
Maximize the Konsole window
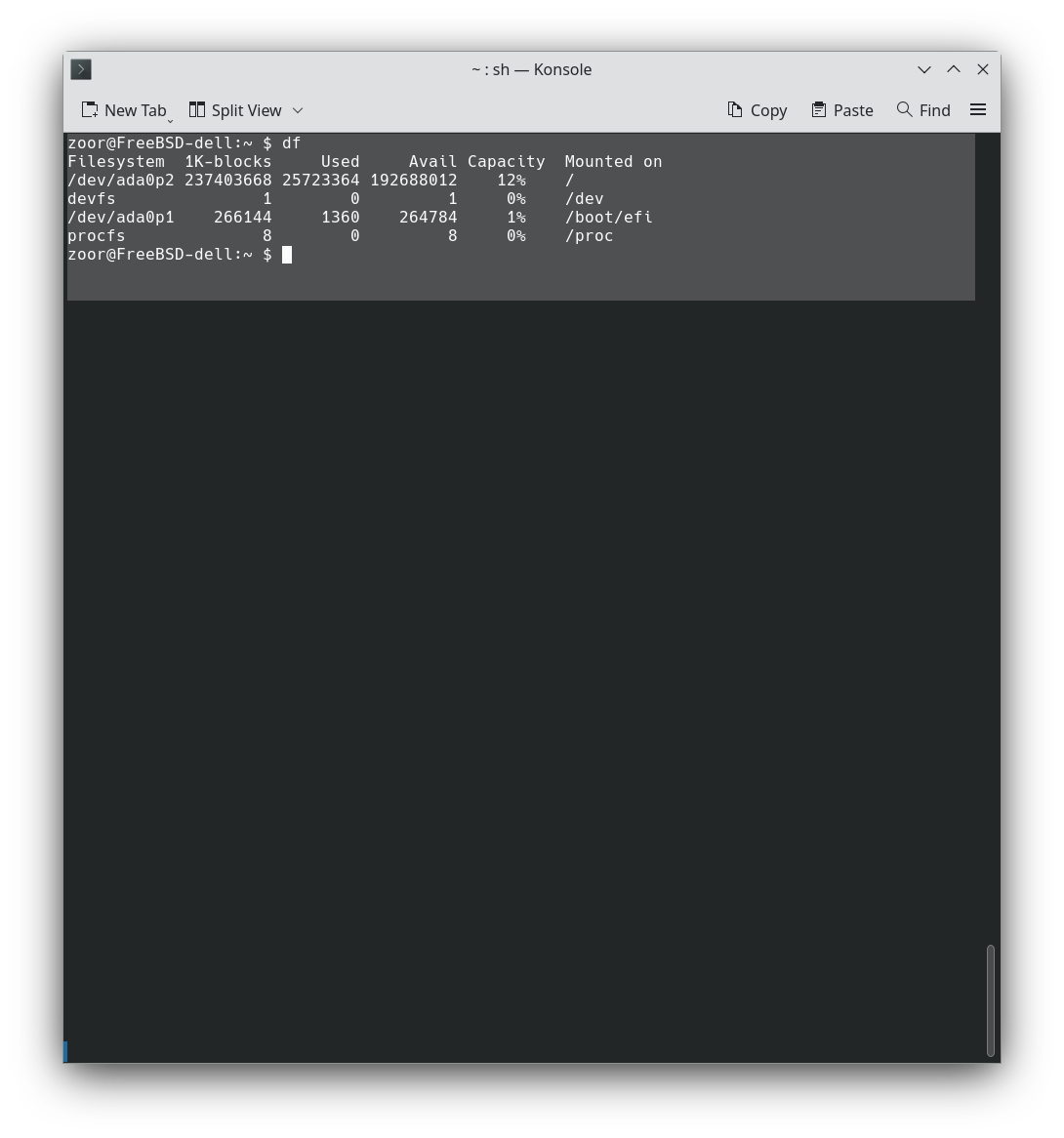(x=954, y=69)
